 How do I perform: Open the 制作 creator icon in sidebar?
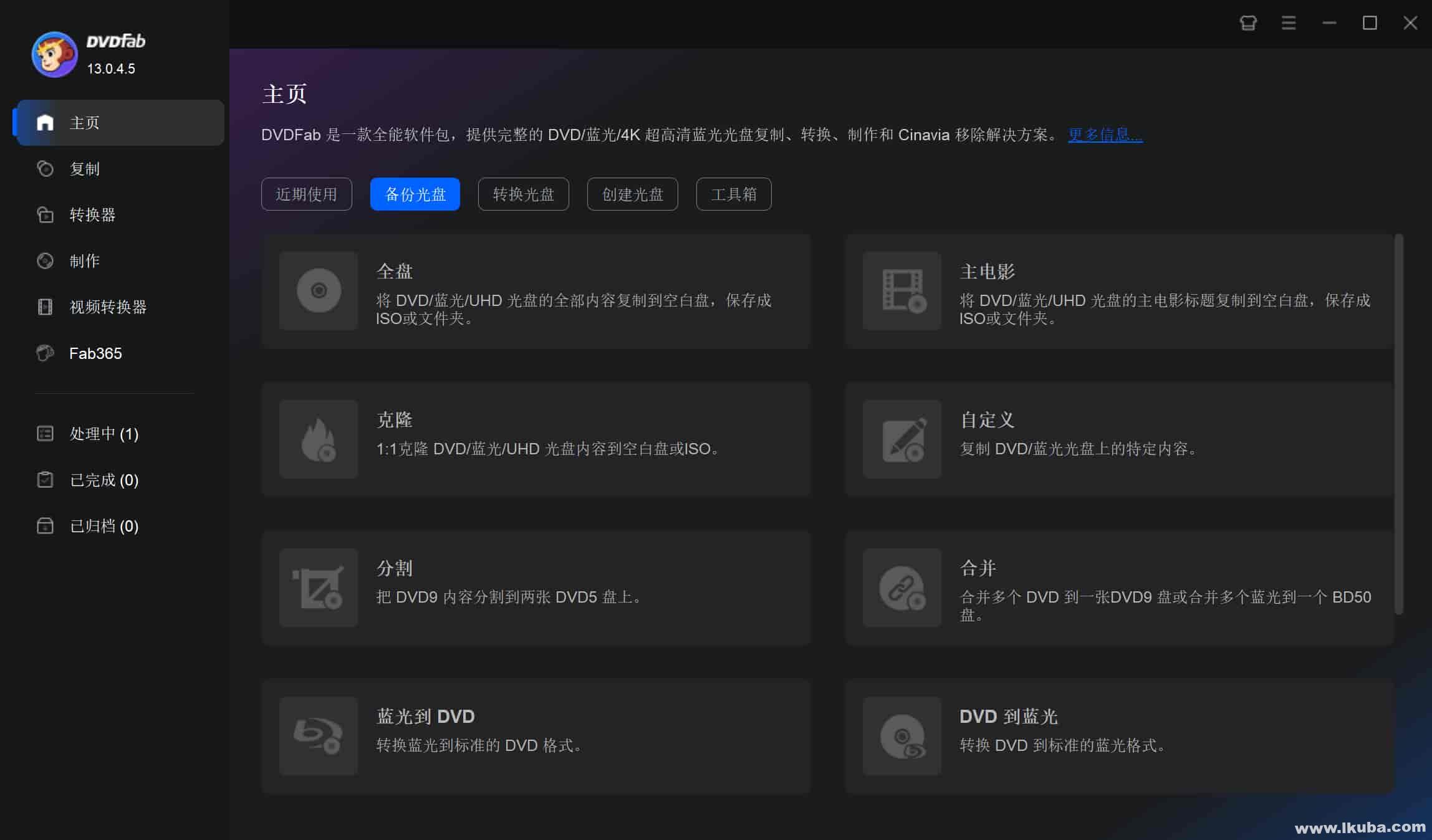tap(45, 260)
